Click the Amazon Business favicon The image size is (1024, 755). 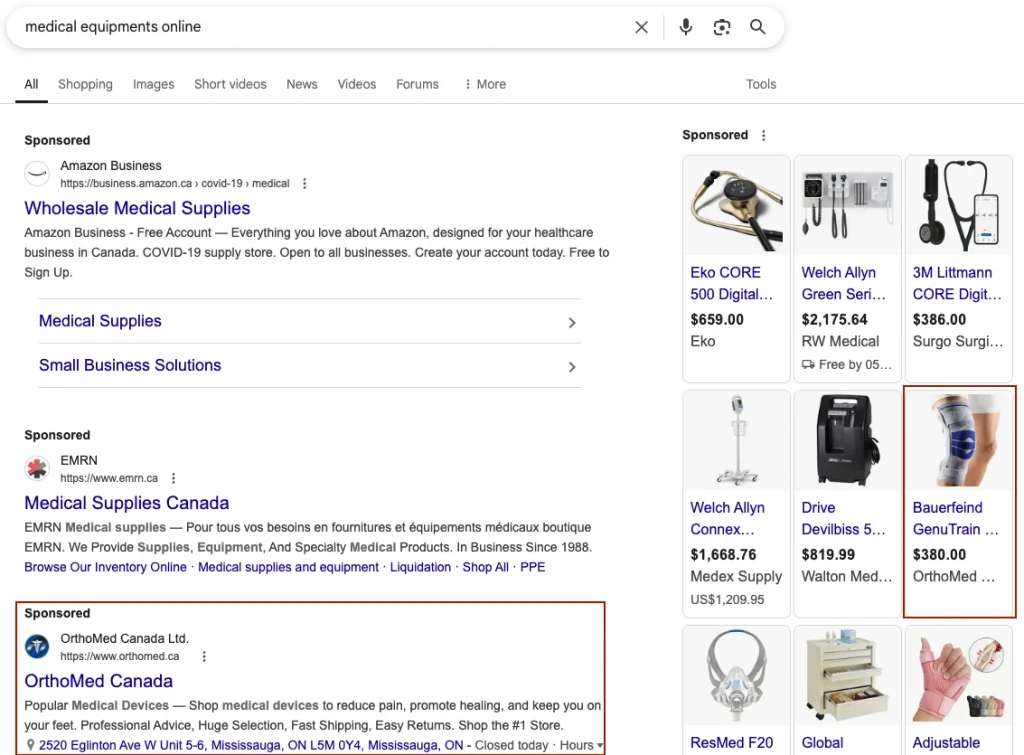[37, 174]
